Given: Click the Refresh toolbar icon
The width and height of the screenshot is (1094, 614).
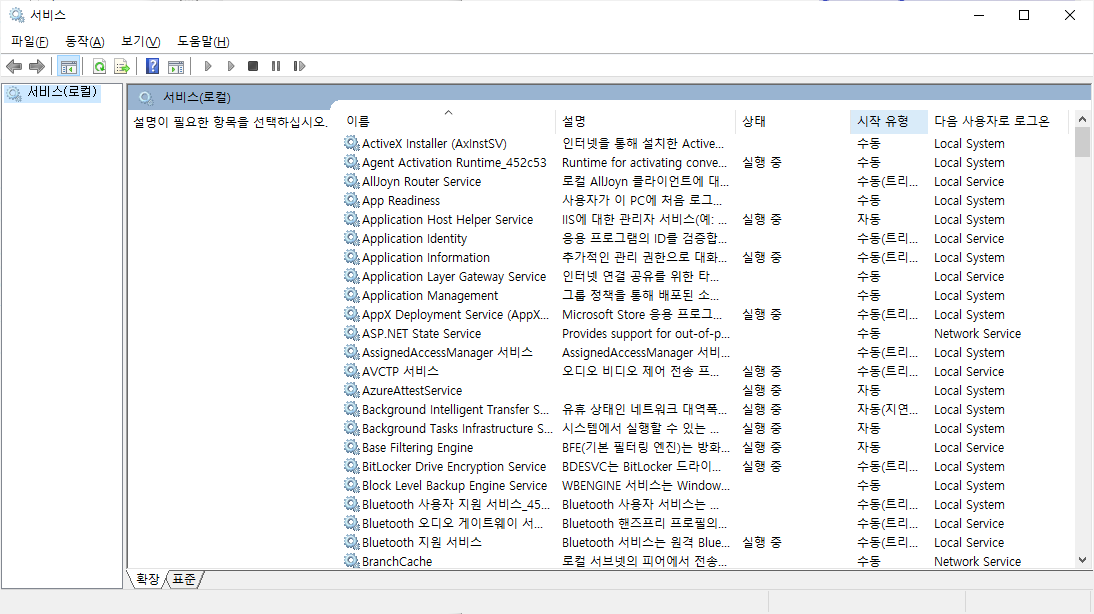Looking at the screenshot, I should (99, 66).
